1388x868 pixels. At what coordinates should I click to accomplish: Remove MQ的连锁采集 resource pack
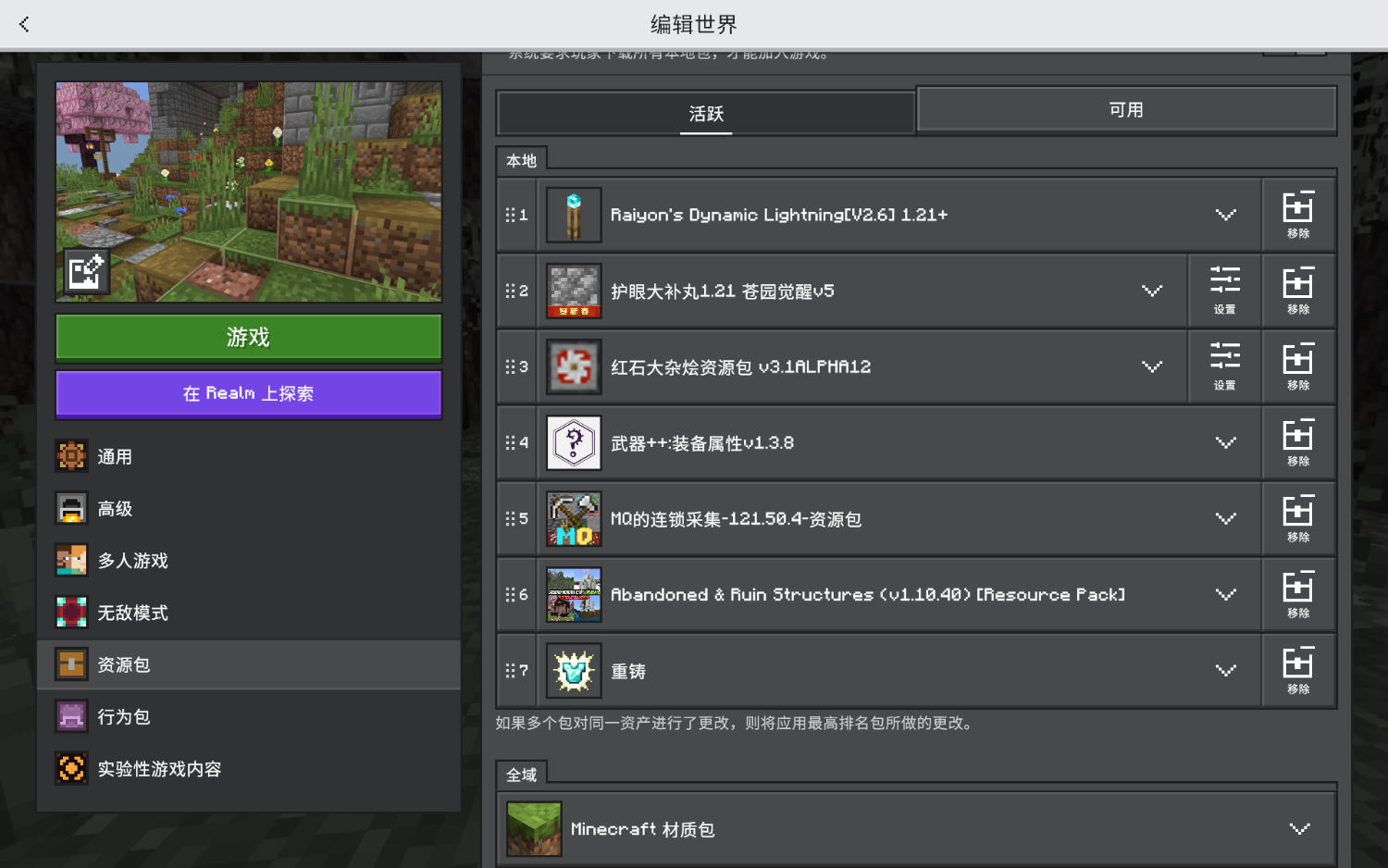1298,518
